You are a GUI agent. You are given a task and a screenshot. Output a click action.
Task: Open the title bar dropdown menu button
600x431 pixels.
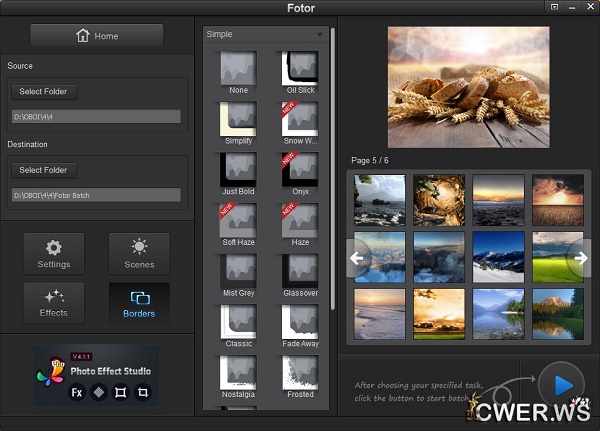pyautogui.click(x=554, y=7)
